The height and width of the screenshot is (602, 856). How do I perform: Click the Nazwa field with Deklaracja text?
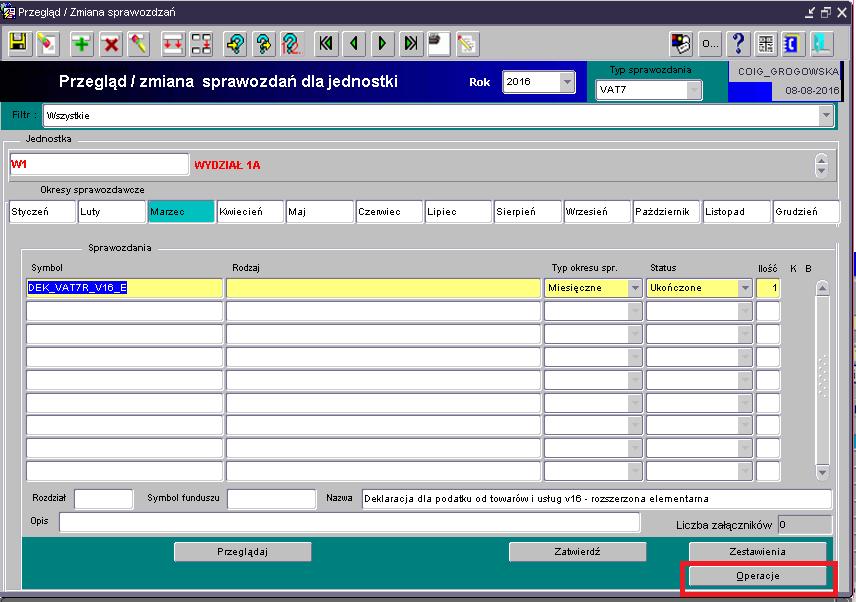(x=597, y=498)
